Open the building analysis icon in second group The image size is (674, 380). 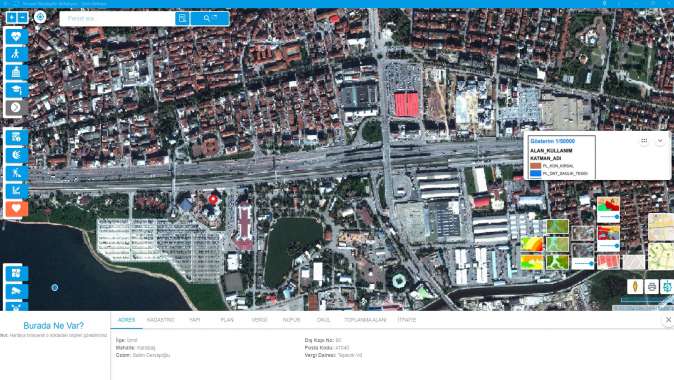16,137
